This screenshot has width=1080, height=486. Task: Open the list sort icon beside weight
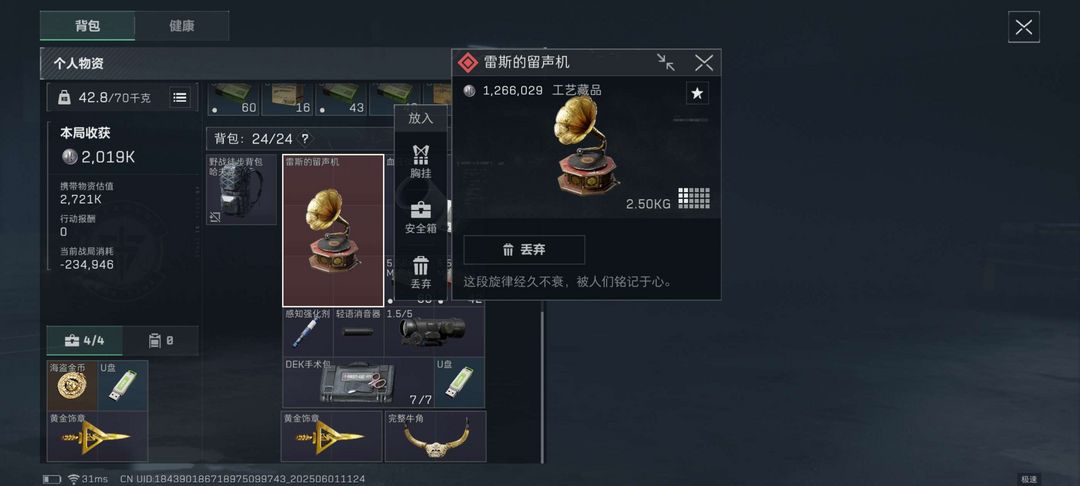point(180,98)
